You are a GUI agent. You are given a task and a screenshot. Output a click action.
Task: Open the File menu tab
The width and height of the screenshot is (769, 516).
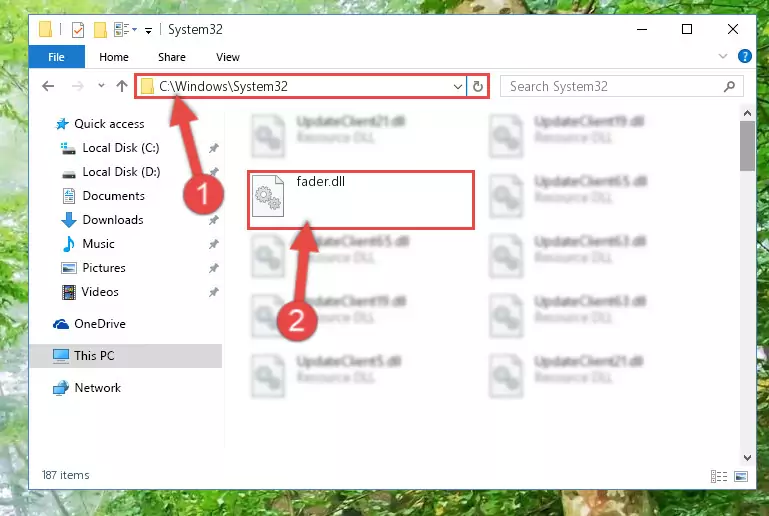pos(56,57)
